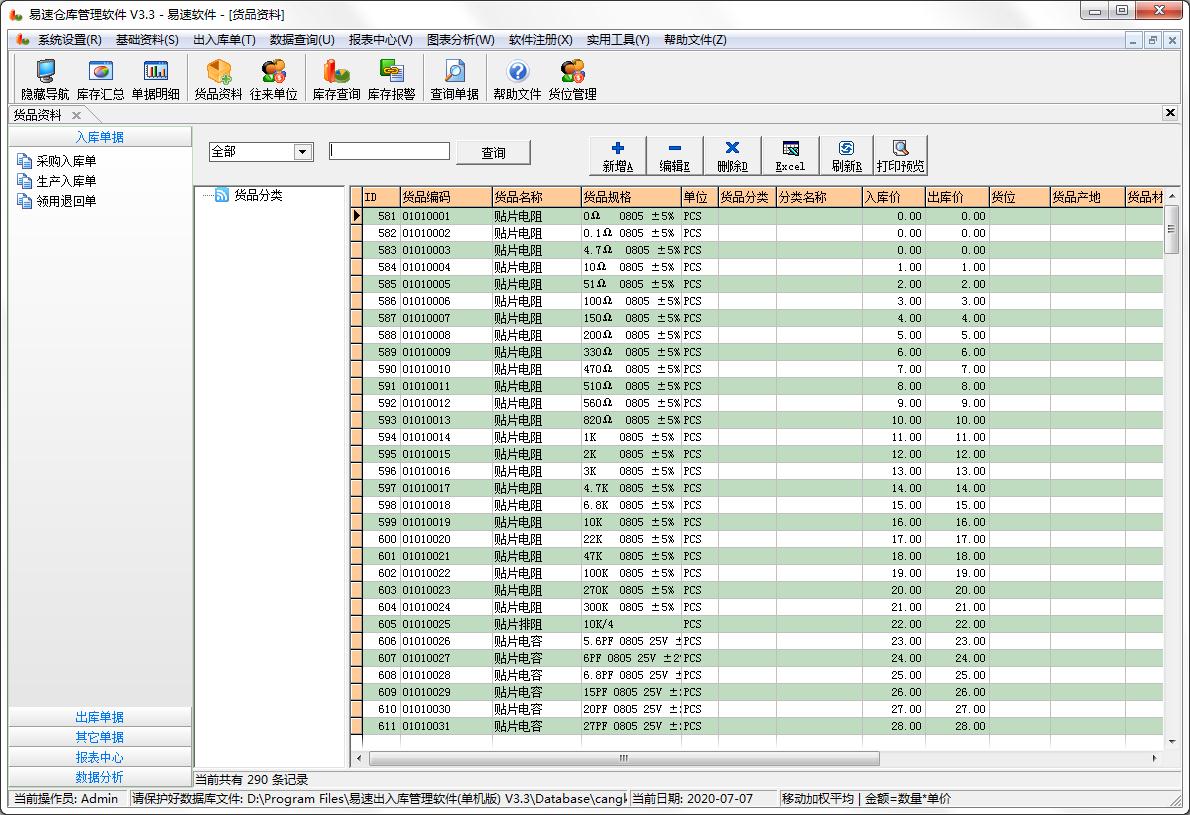Open 单据明细 toolbar icon
The width and height of the screenshot is (1190, 815).
155,79
